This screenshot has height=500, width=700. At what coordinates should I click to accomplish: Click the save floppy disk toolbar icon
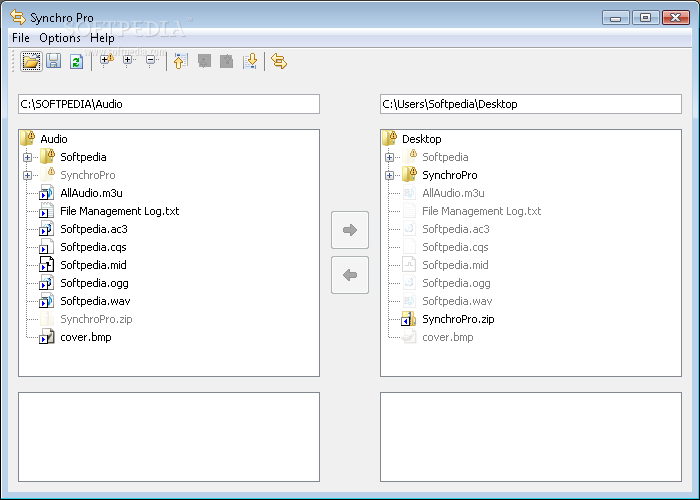click(x=54, y=61)
